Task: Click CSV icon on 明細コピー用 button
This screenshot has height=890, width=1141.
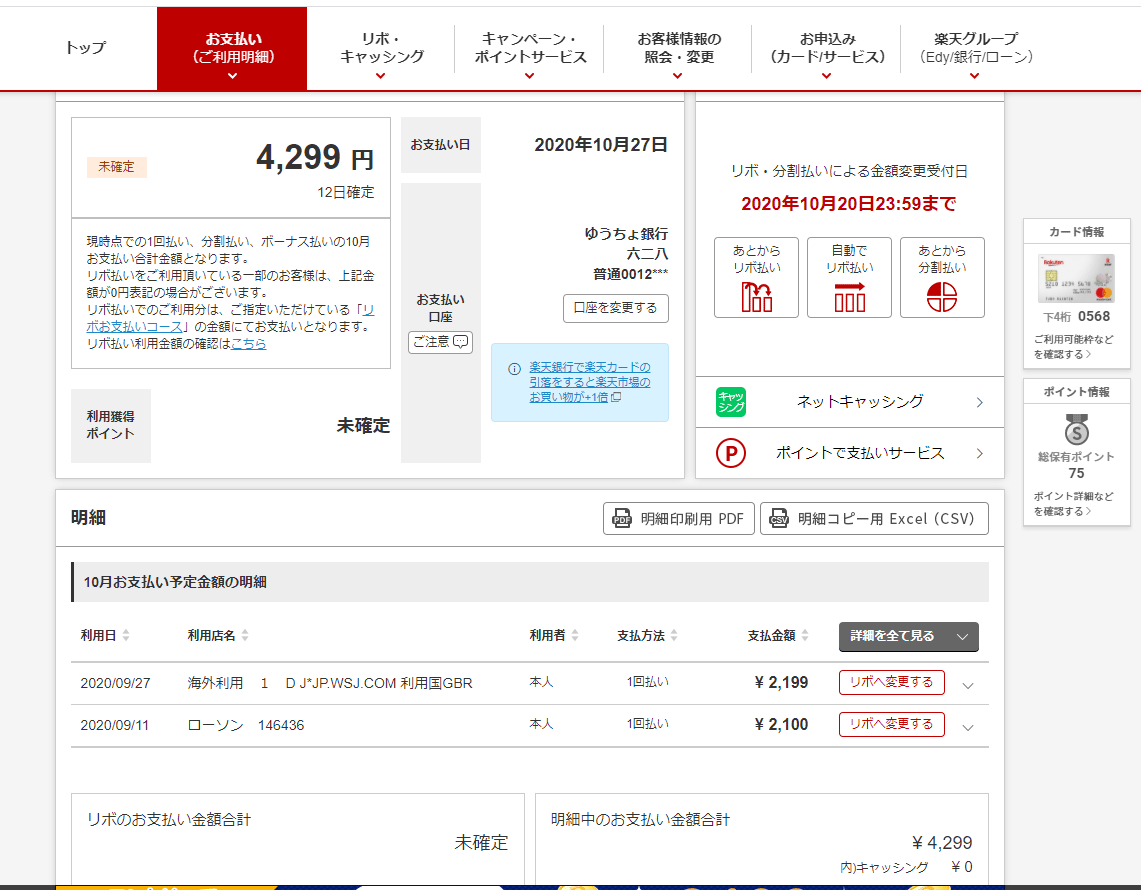Action: (779, 519)
